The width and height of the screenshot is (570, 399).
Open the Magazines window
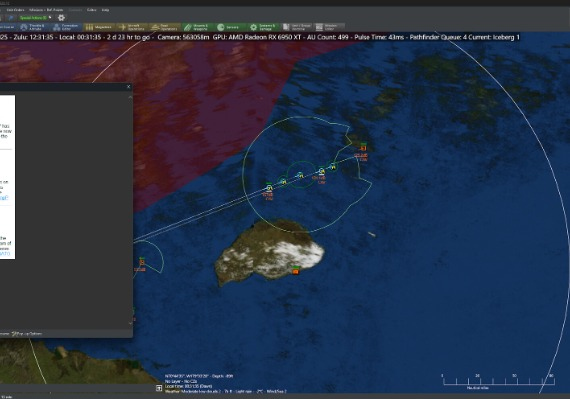click(99, 27)
